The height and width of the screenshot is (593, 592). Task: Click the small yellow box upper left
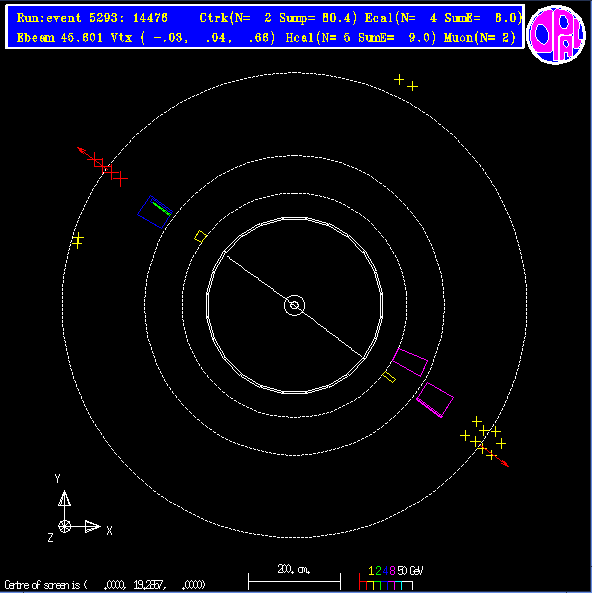[x=200, y=236]
